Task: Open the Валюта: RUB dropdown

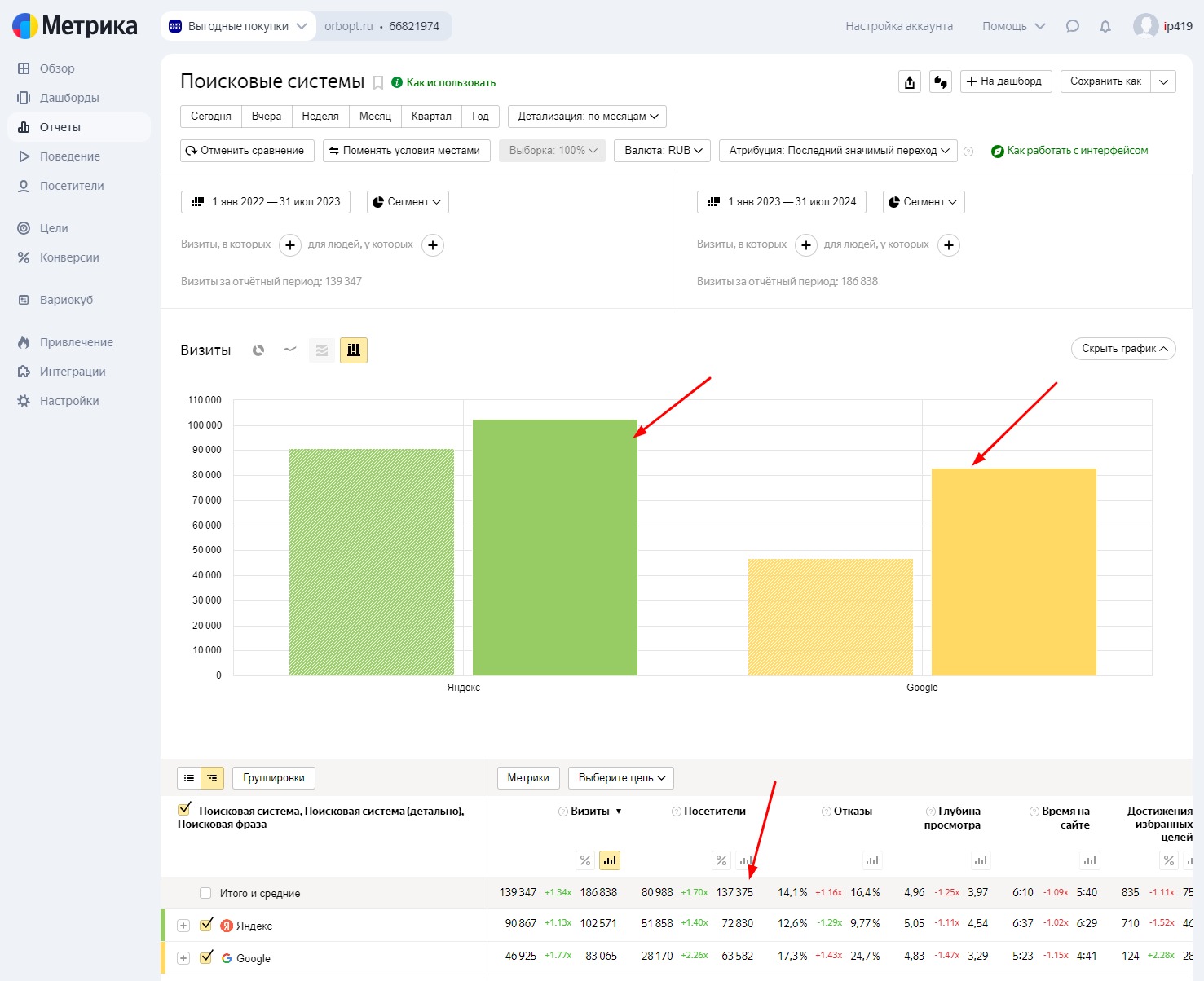Action: [663, 151]
